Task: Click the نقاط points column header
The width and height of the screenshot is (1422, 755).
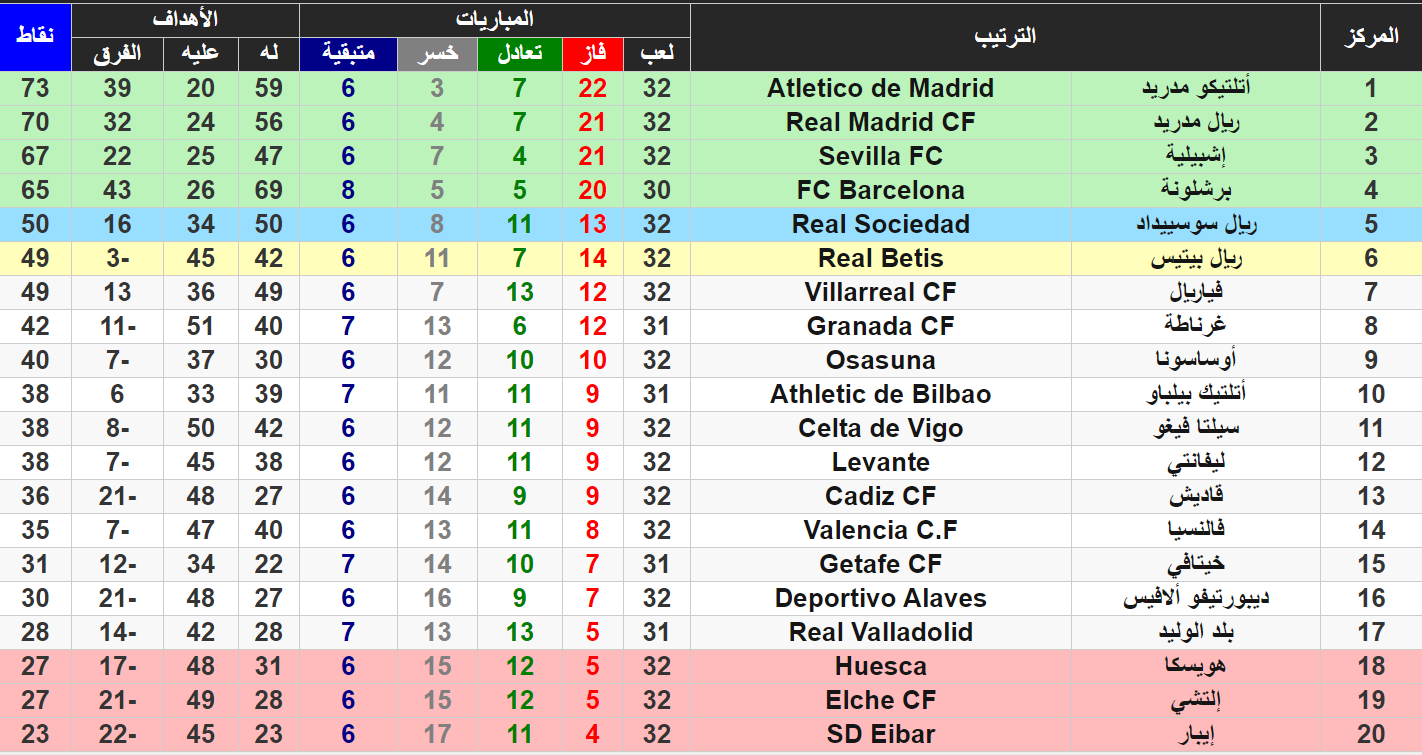Action: click(x=35, y=36)
